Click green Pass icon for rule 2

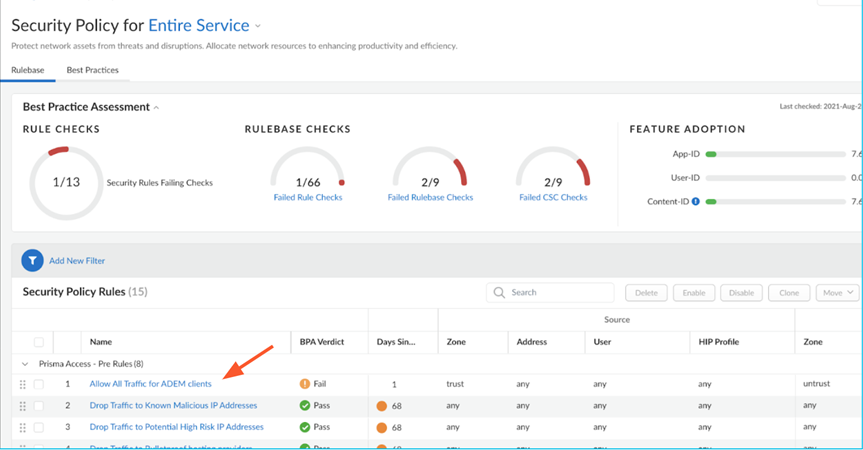coord(304,406)
